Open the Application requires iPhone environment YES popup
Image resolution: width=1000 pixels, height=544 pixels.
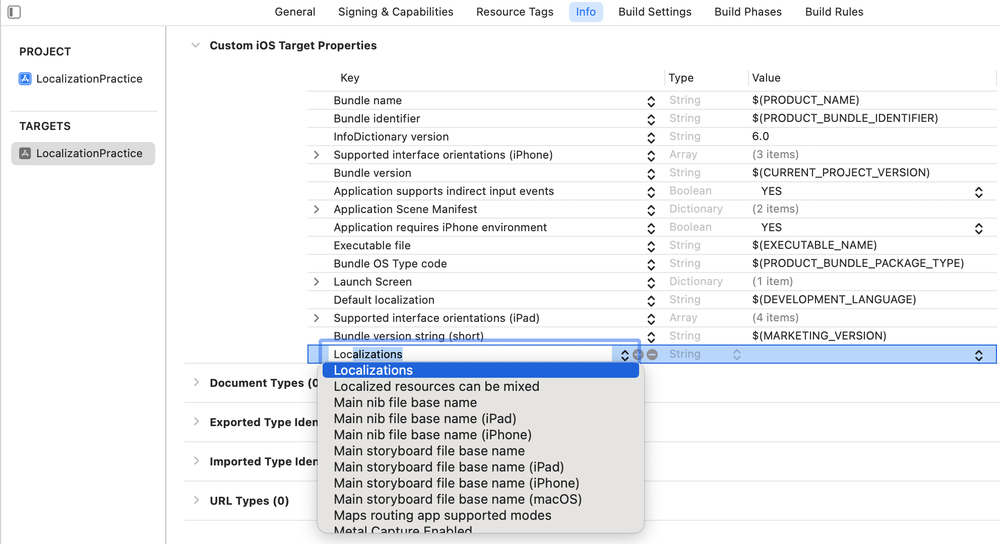(x=978, y=228)
